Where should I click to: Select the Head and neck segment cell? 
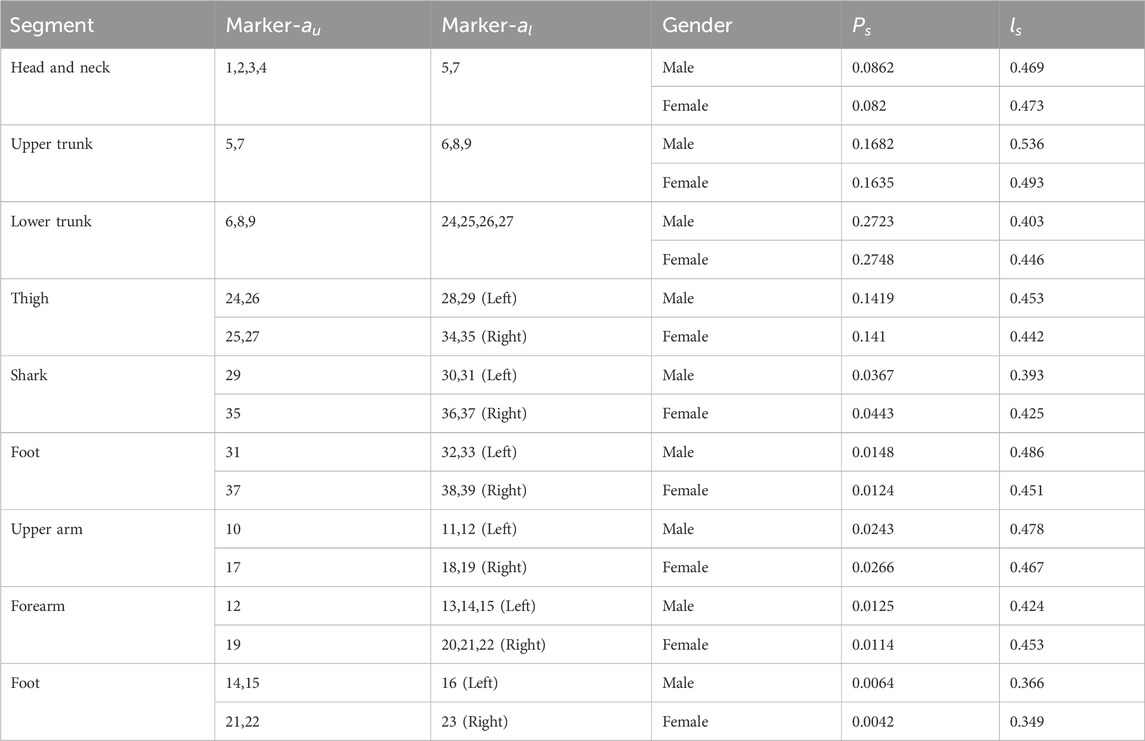(107, 87)
